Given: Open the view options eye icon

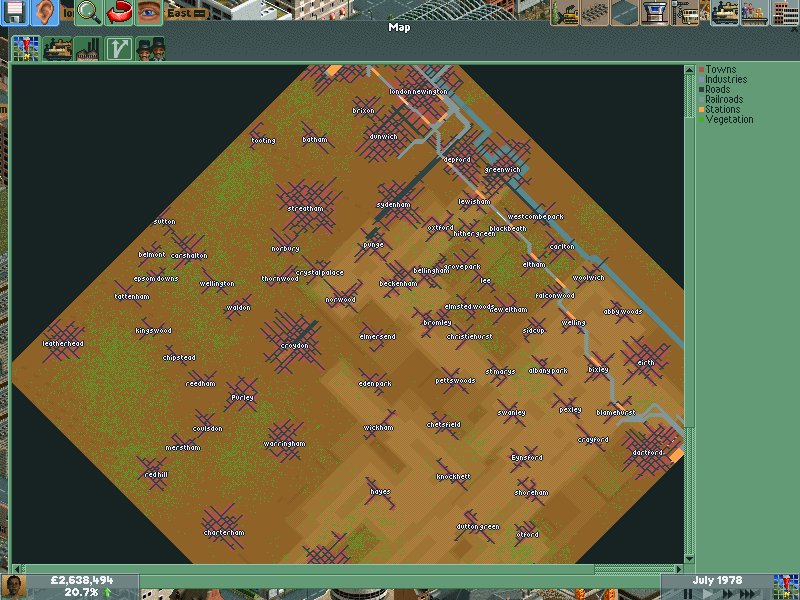Looking at the screenshot, I should [x=148, y=12].
